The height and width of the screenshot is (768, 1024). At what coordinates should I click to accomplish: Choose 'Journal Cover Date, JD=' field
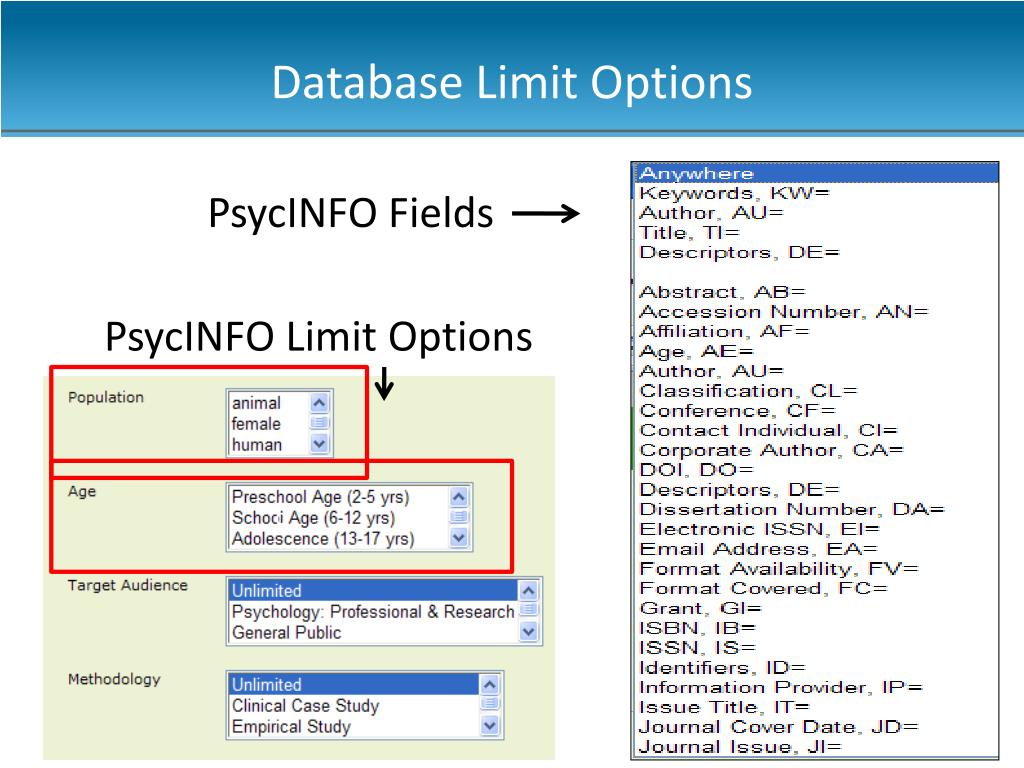pos(779,727)
